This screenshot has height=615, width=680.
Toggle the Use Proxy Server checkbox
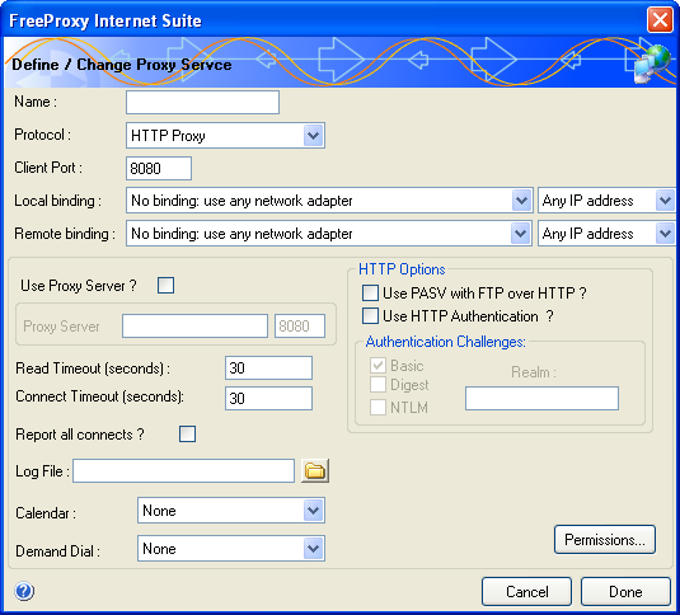point(166,285)
